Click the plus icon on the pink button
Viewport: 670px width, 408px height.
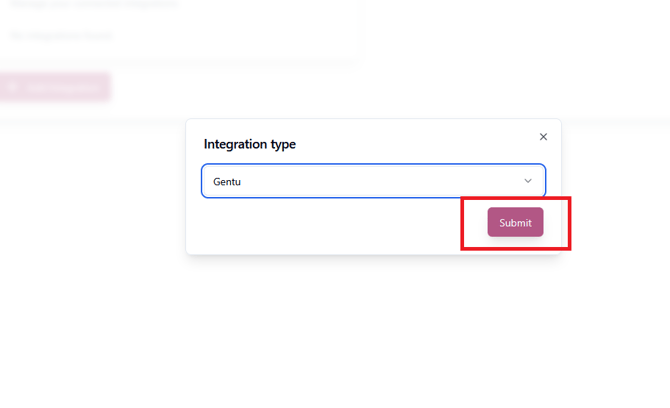click(x=12, y=87)
